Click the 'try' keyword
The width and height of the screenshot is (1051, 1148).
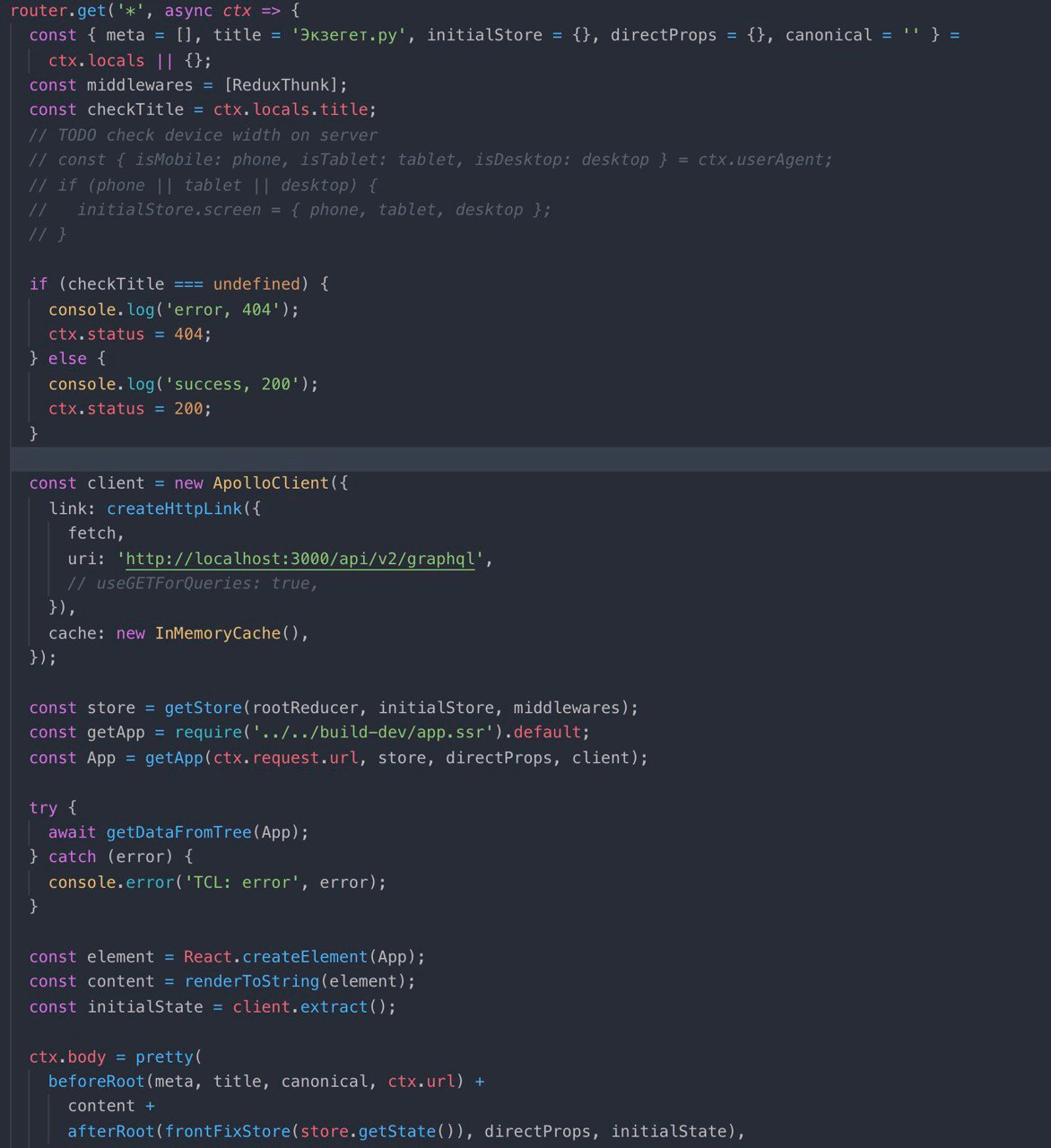tap(43, 807)
